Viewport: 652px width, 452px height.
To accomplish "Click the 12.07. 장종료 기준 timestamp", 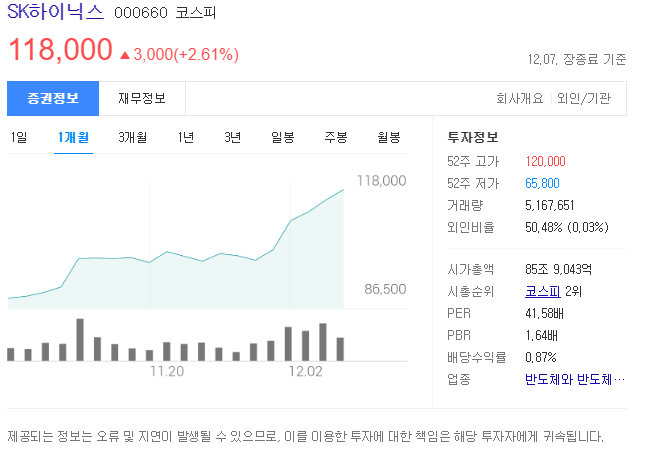I will click(577, 59).
